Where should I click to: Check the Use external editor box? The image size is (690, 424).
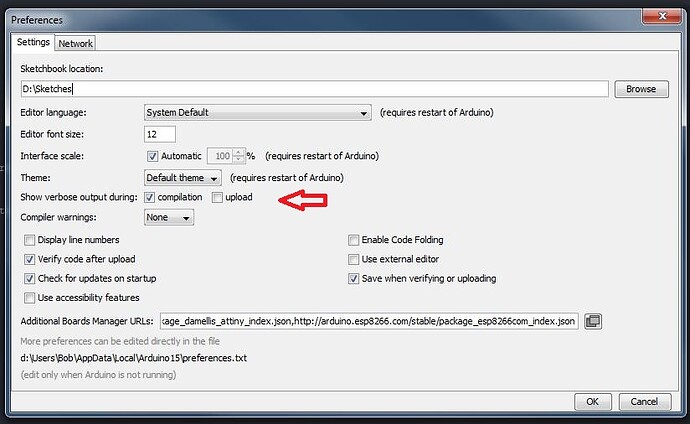[353, 260]
